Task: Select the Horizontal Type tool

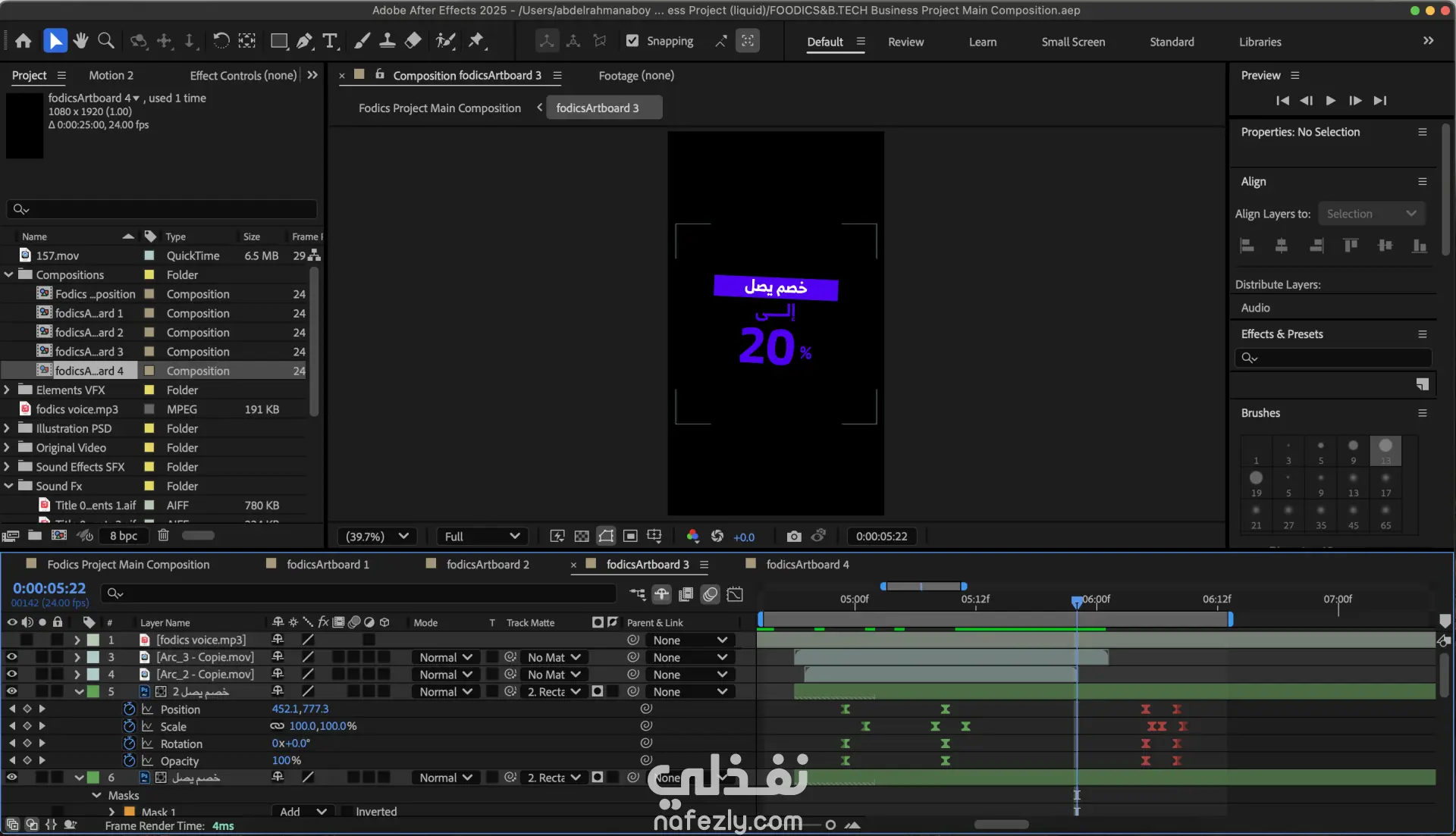Action: 330,41
